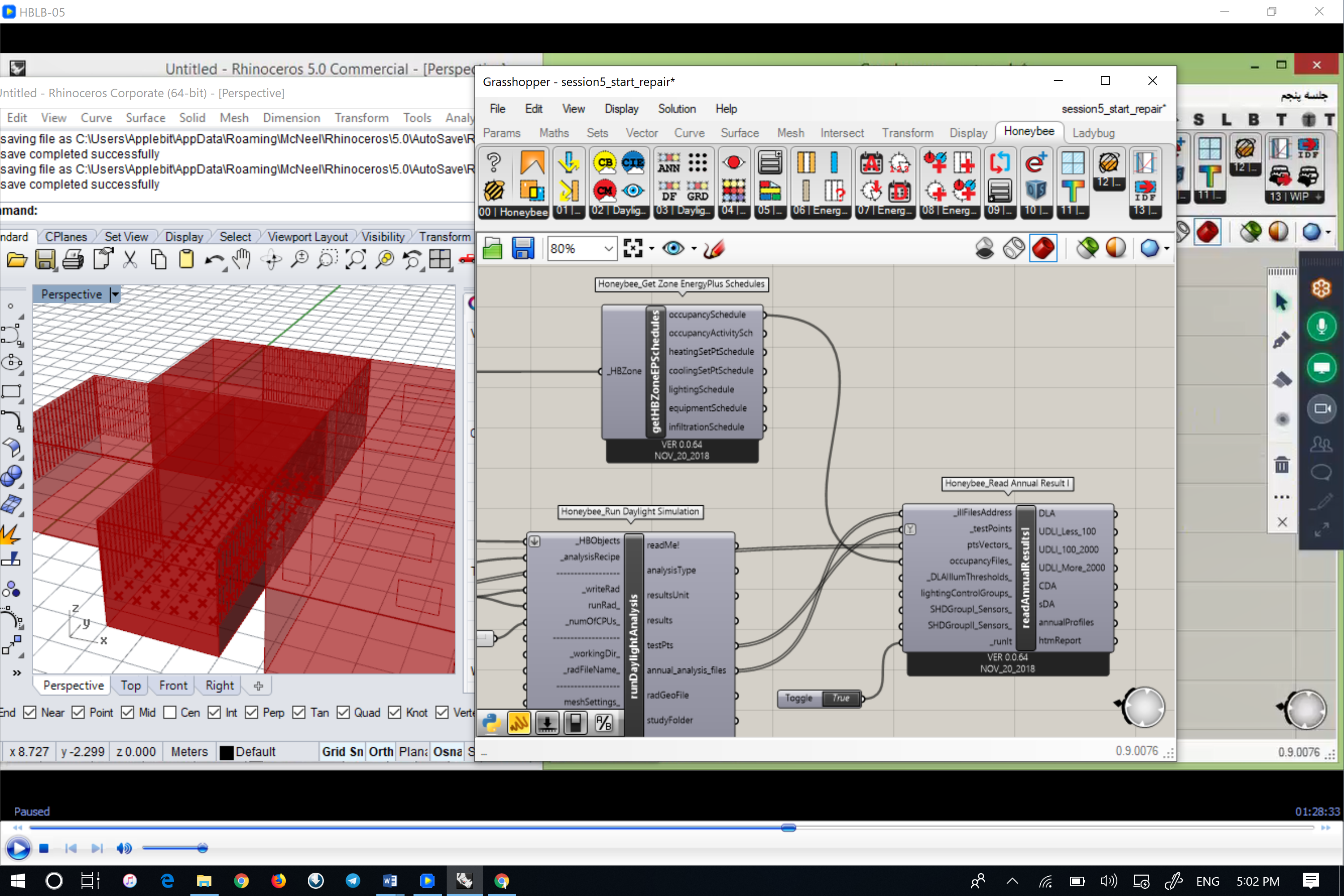Image resolution: width=1344 pixels, height=896 pixels.
Task: Open the Solution menu in Grasshopper
Action: 676,108
